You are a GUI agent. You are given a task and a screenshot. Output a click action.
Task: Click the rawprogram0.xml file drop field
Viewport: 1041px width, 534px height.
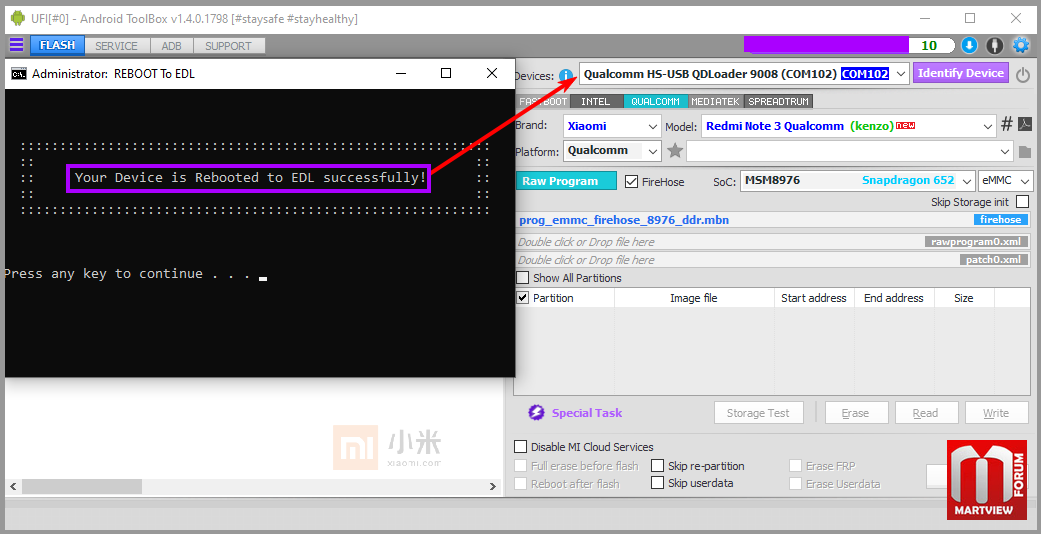(774, 242)
